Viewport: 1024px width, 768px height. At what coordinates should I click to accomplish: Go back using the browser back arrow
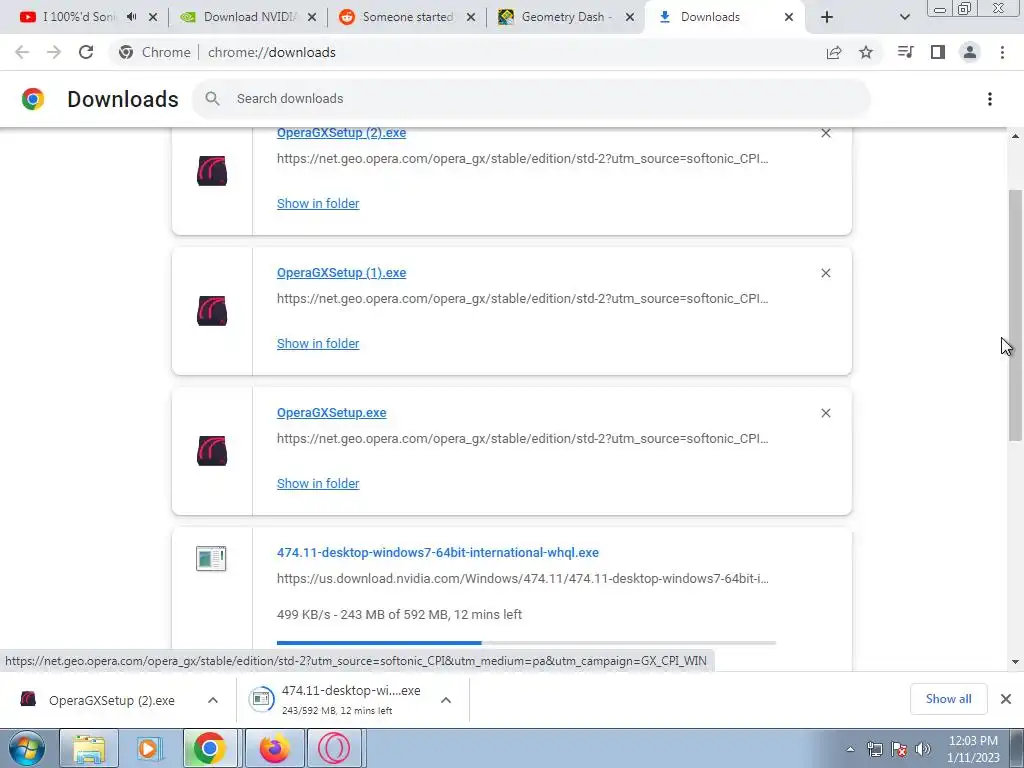click(22, 52)
